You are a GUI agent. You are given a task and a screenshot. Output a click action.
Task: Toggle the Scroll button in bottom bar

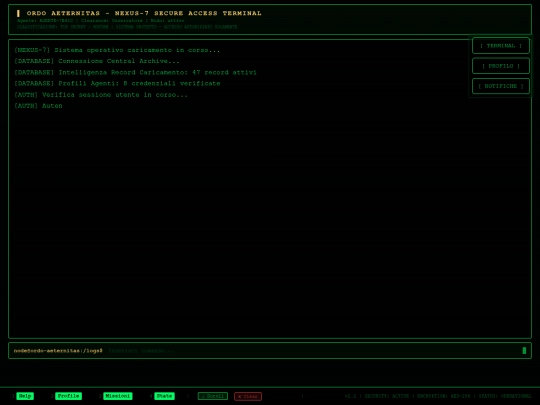pos(212,396)
